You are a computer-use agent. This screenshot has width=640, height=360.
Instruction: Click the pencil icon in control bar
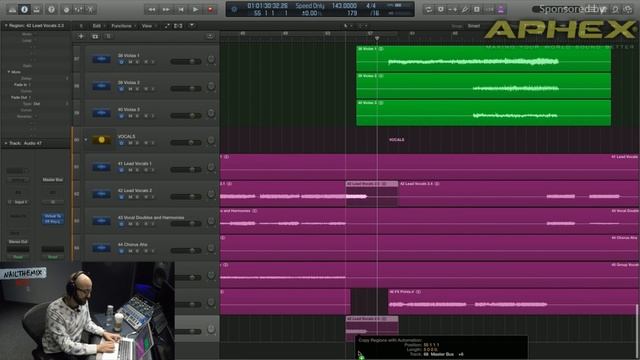(465, 9)
